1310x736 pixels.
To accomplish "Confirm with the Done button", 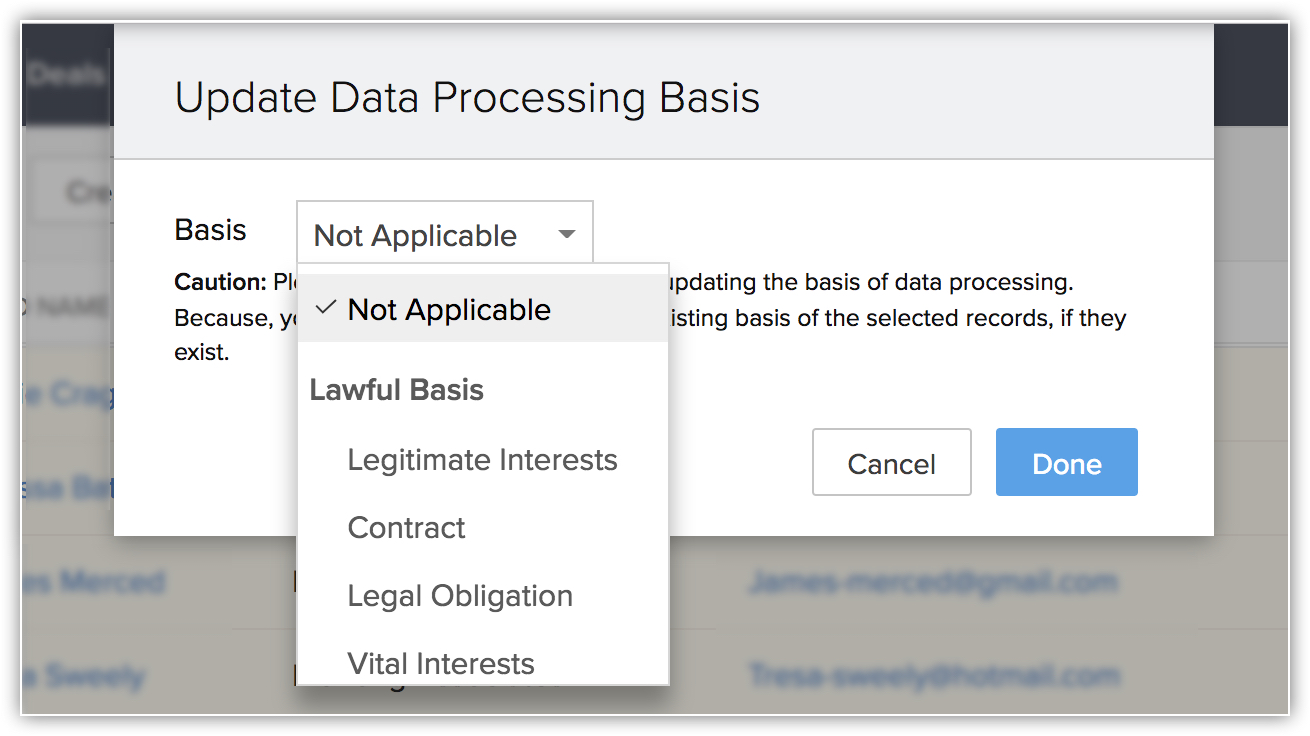I will (x=1066, y=463).
